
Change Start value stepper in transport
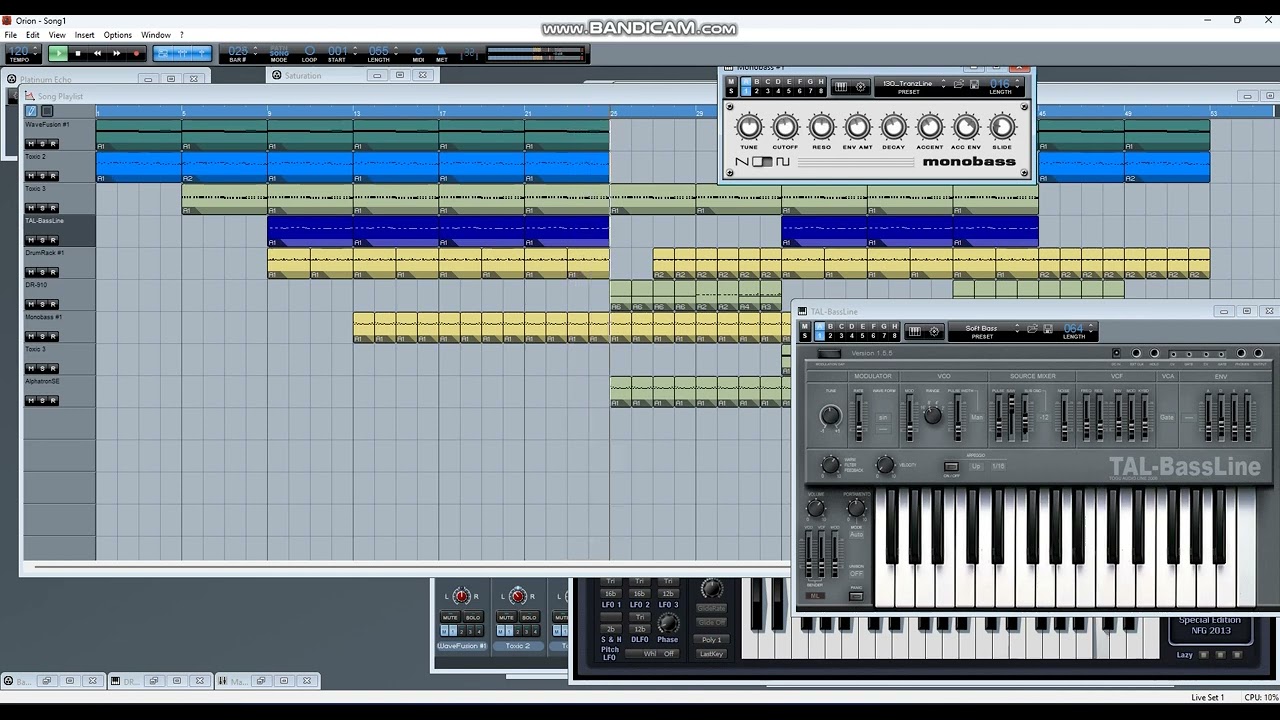355,50
